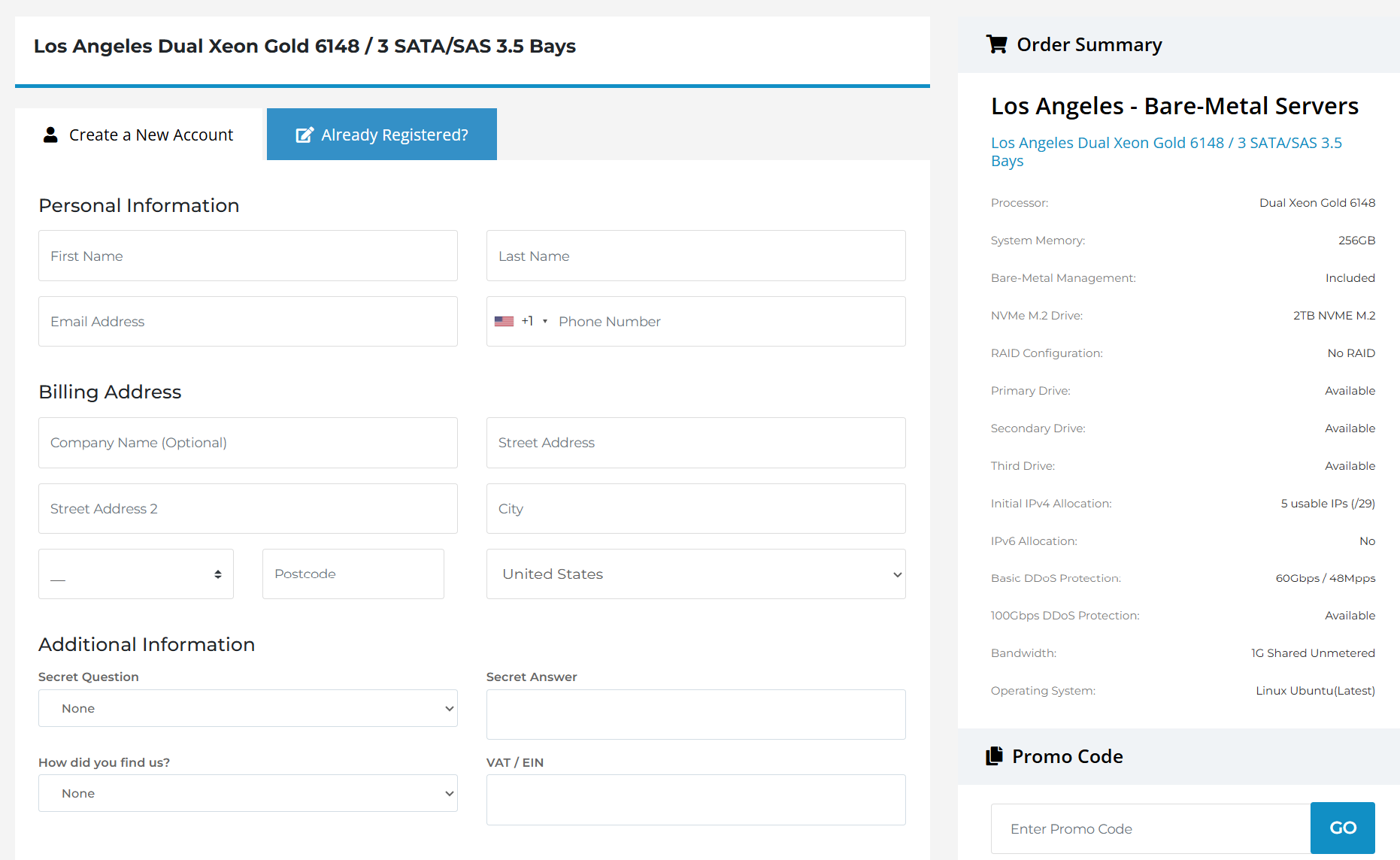Click the Postcode input field
This screenshot has height=860, width=1400.
(353, 574)
